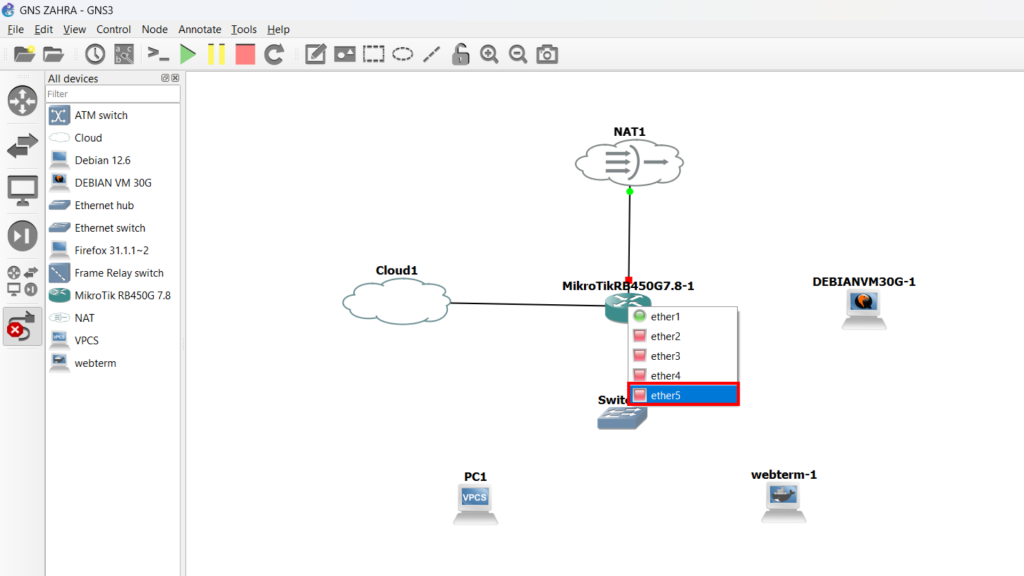Toggle lock or unlock items padlock
This screenshot has height=576, width=1024.
[x=460, y=54]
